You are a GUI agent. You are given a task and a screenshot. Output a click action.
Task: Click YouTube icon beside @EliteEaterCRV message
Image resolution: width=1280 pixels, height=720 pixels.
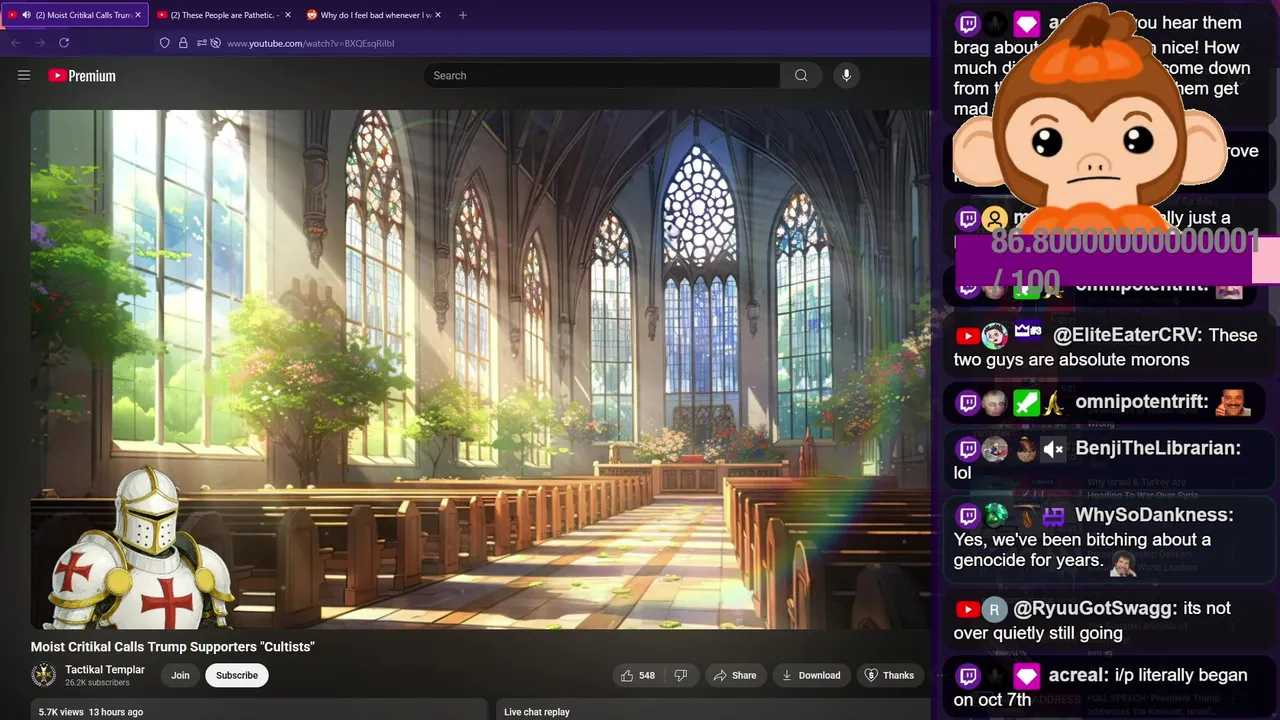(967, 336)
